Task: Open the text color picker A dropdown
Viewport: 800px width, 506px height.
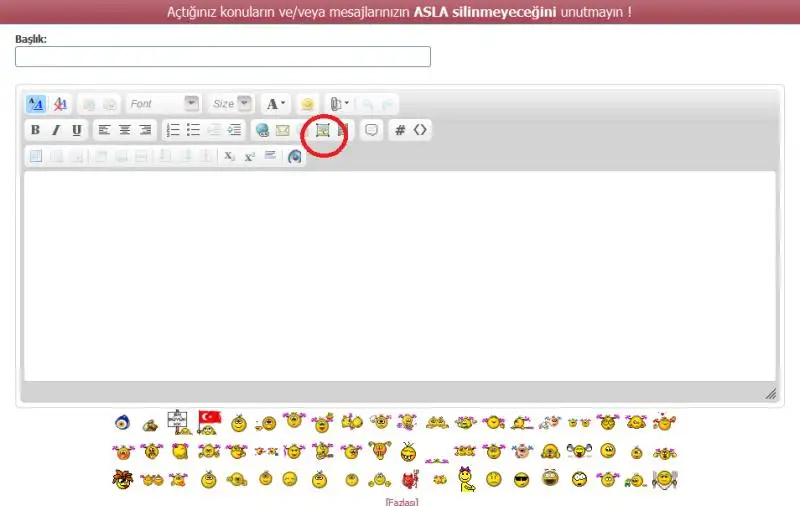Action: coord(275,104)
